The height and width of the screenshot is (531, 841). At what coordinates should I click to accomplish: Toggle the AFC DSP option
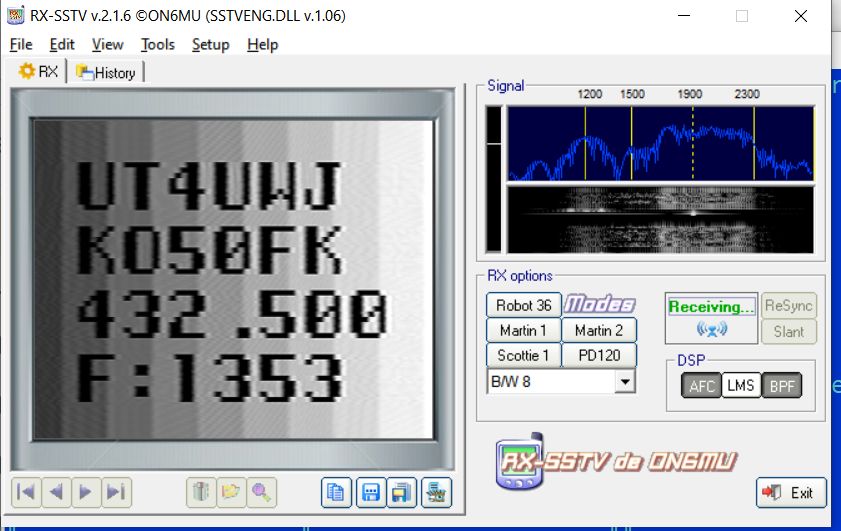[703, 386]
